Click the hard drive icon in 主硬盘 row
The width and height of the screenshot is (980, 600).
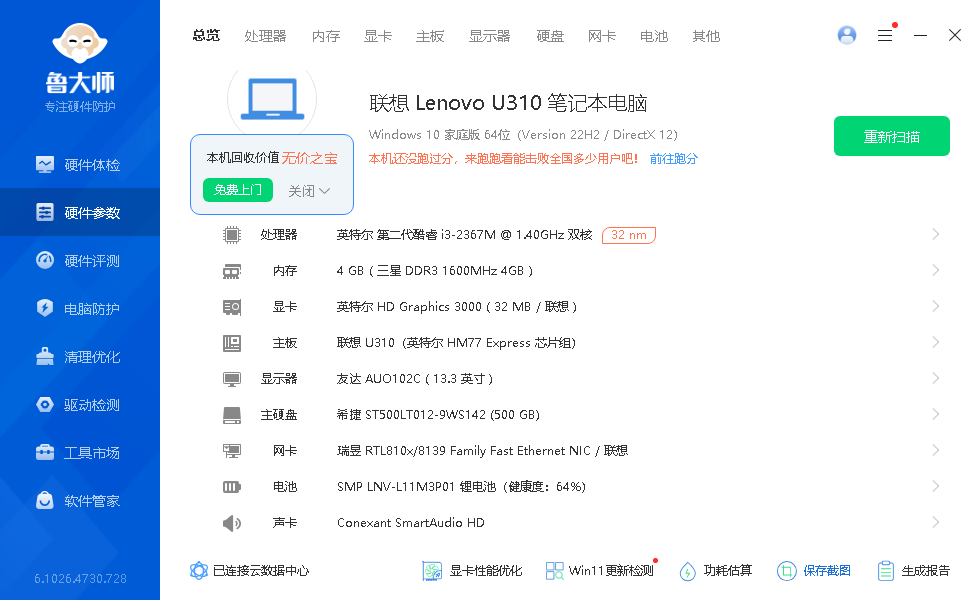pyautogui.click(x=232, y=415)
